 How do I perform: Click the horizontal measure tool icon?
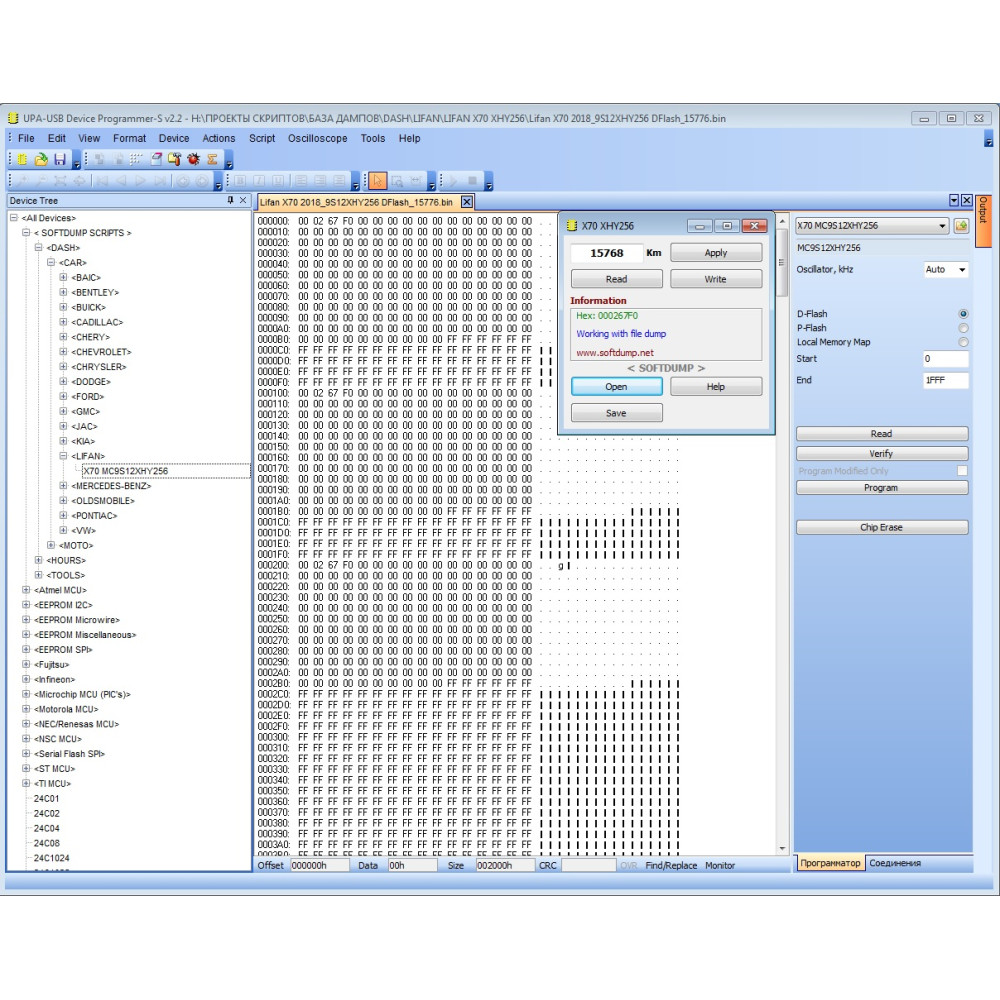point(416,180)
